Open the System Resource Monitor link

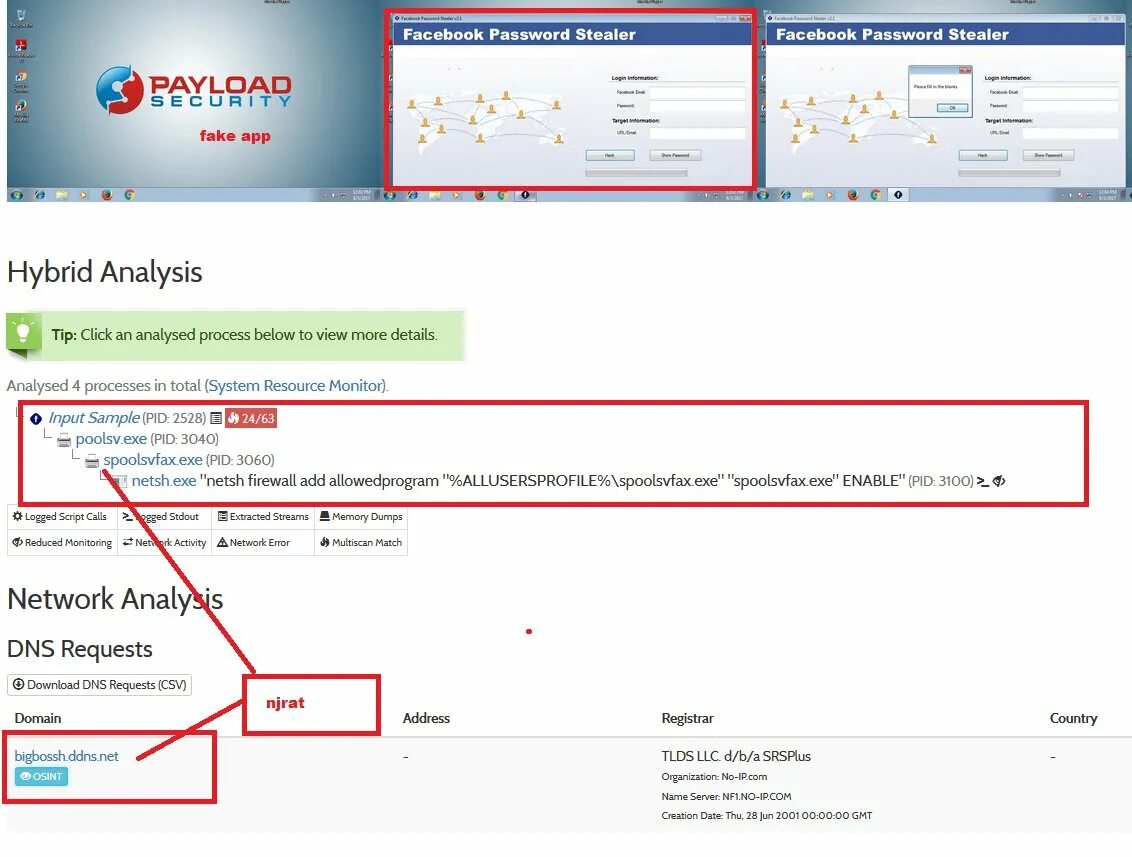point(295,386)
